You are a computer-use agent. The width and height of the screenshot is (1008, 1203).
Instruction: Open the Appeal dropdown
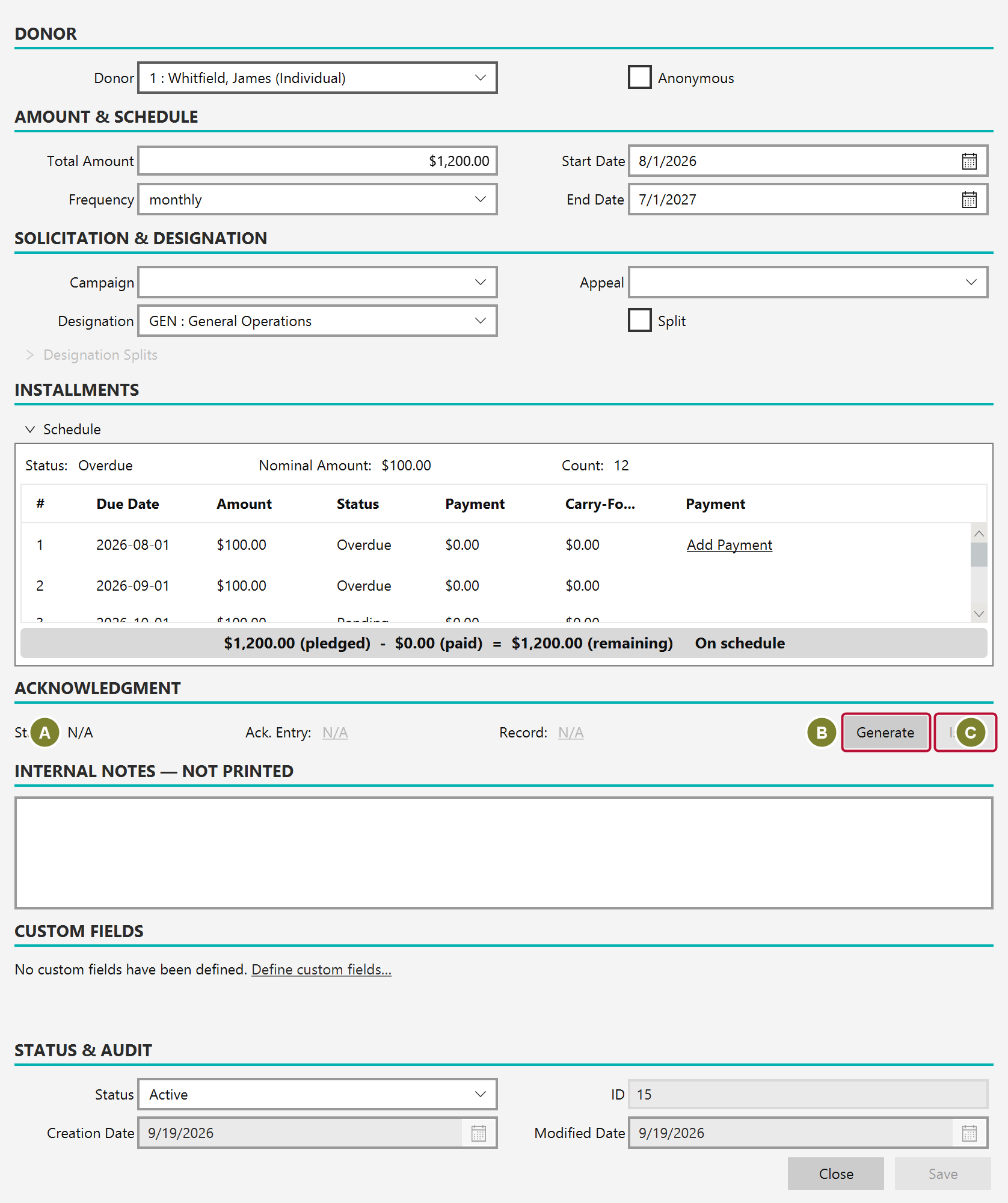click(x=808, y=282)
